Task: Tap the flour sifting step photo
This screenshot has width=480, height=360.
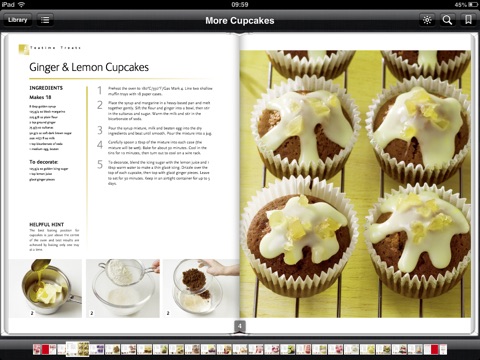Action: [x=123, y=288]
